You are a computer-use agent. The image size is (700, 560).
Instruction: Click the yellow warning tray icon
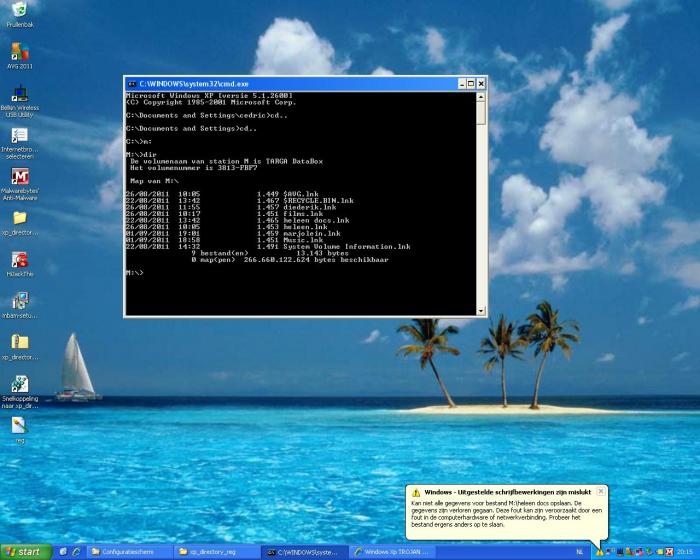tap(600, 552)
